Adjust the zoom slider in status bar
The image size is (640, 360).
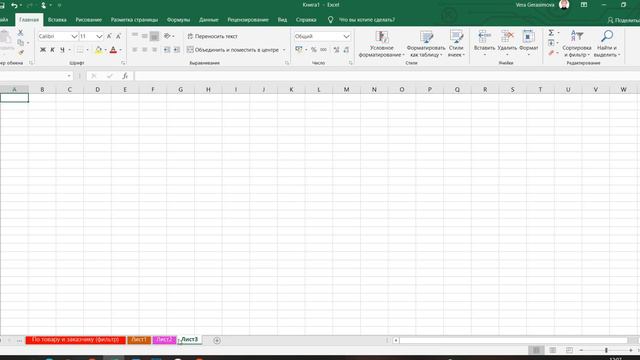(x=606, y=350)
